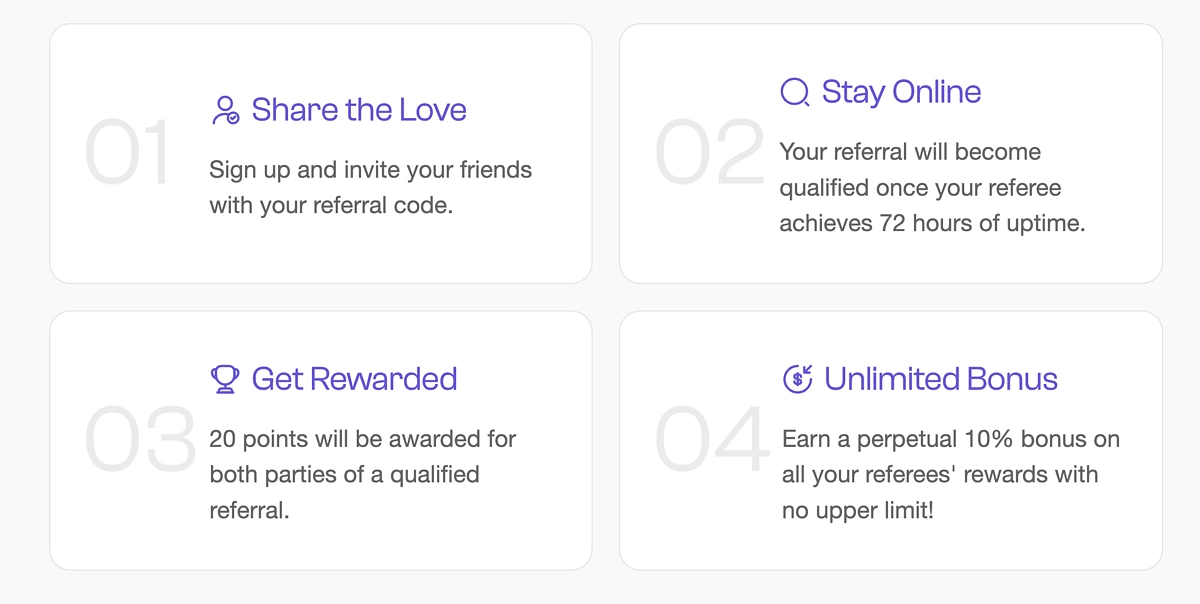
Task: Click the large 02 step number
Action: pyautogui.click(x=709, y=154)
